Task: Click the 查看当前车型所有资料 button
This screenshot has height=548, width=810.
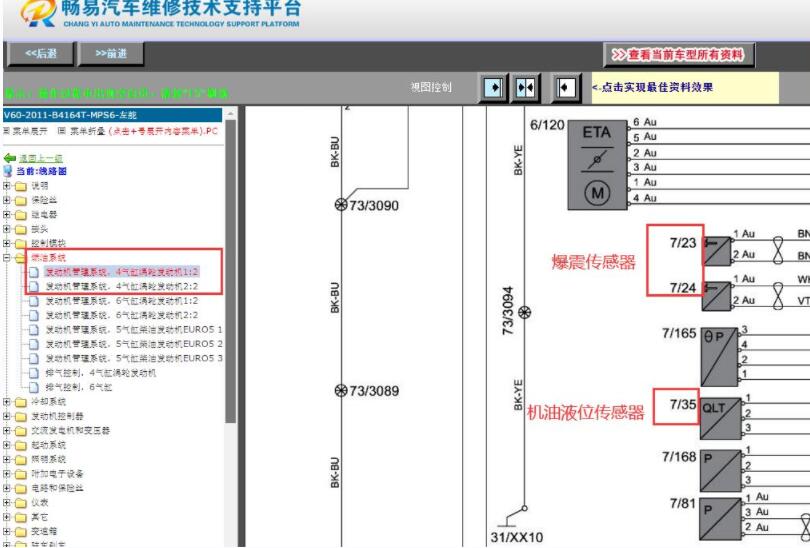Action: (x=679, y=55)
